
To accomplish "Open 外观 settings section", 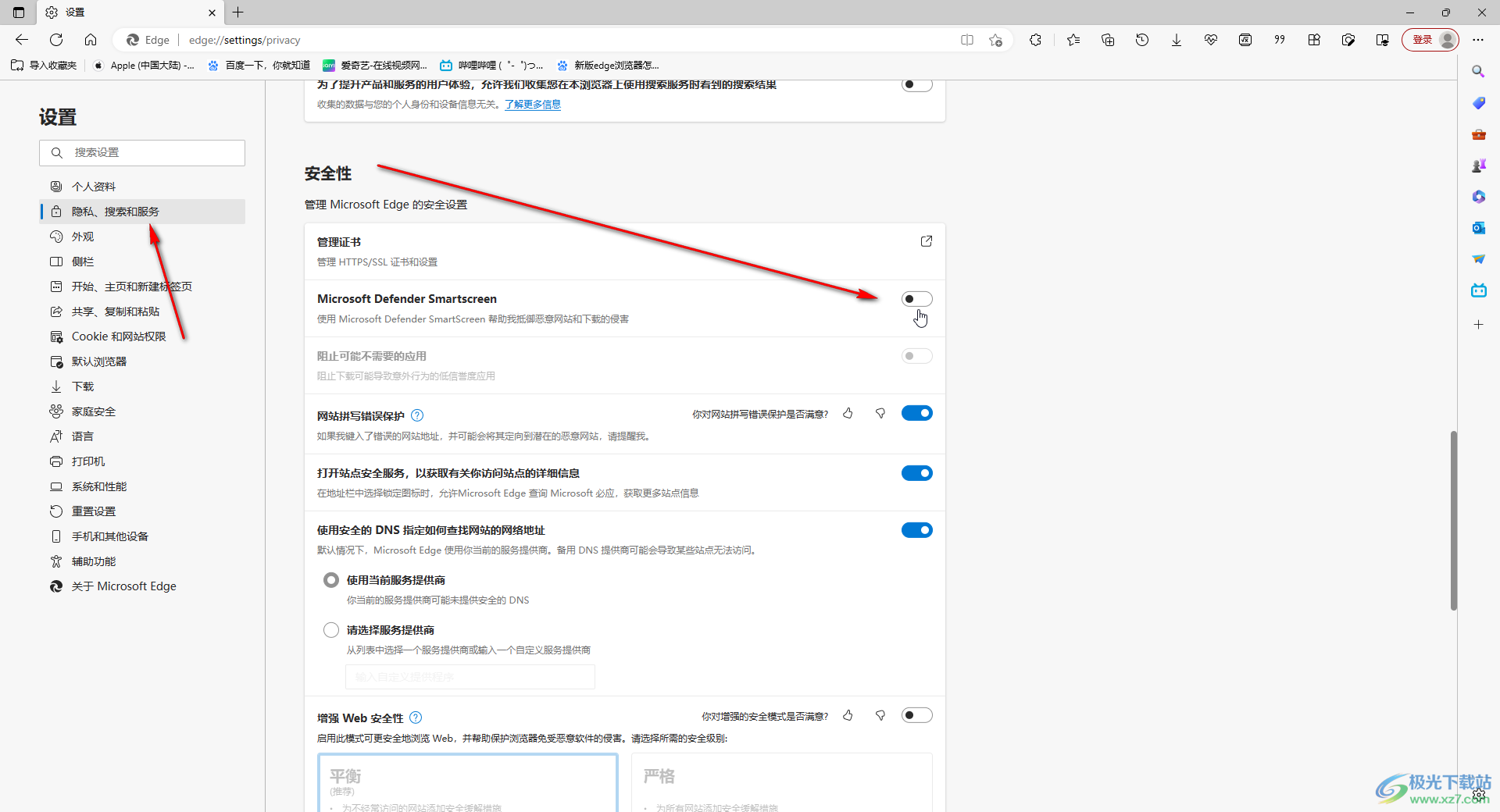I will click(x=142, y=237).
